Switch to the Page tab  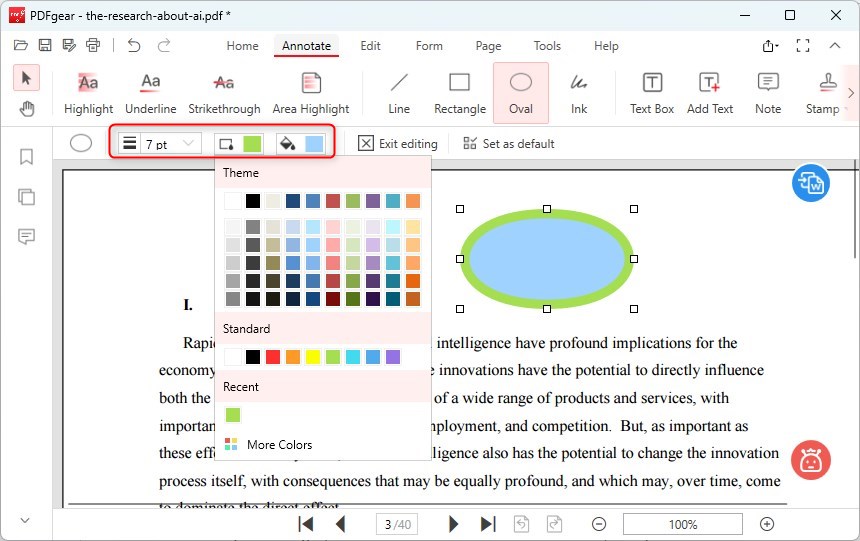point(488,46)
